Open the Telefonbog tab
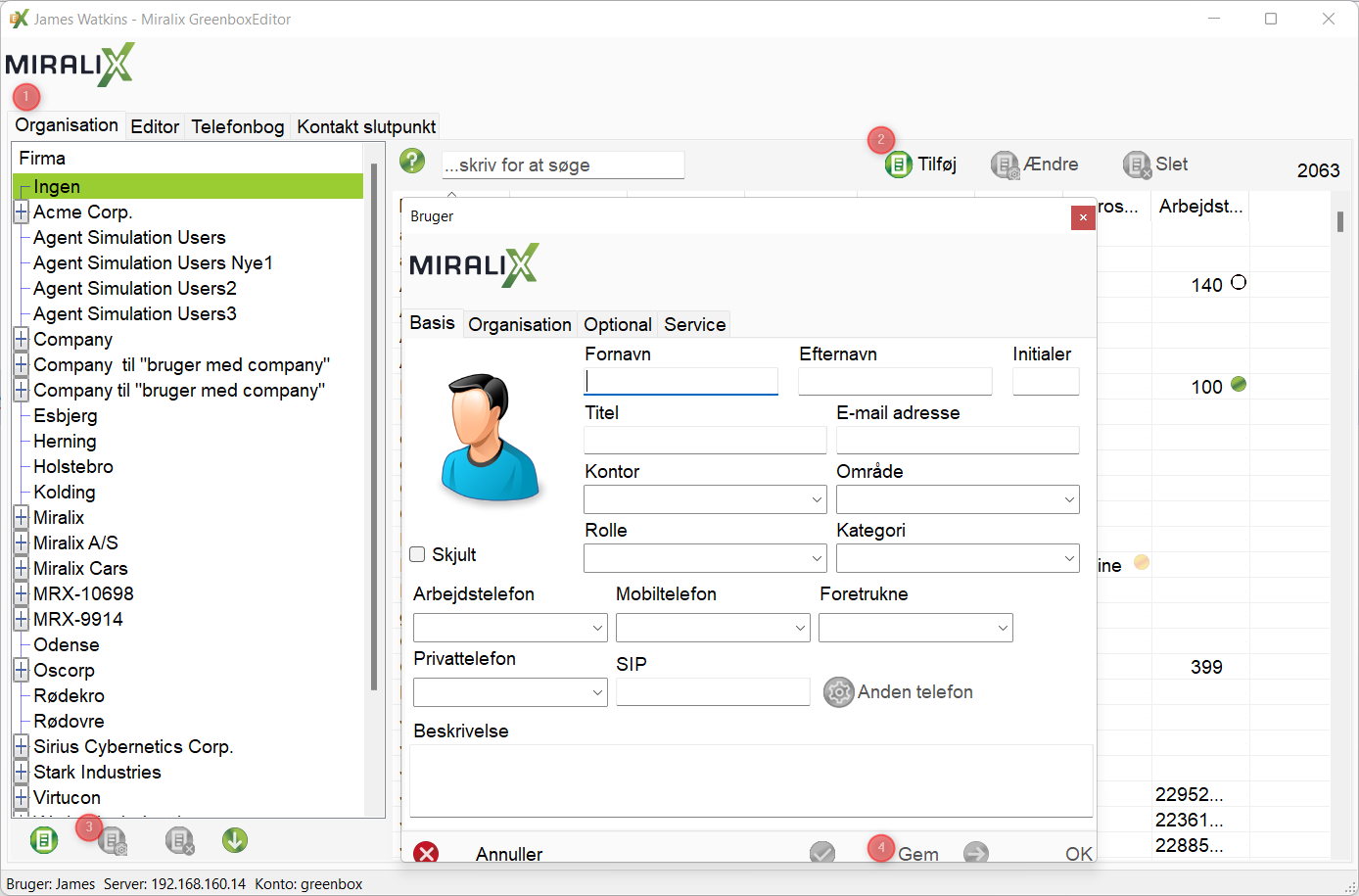The image size is (1359, 896). click(237, 126)
